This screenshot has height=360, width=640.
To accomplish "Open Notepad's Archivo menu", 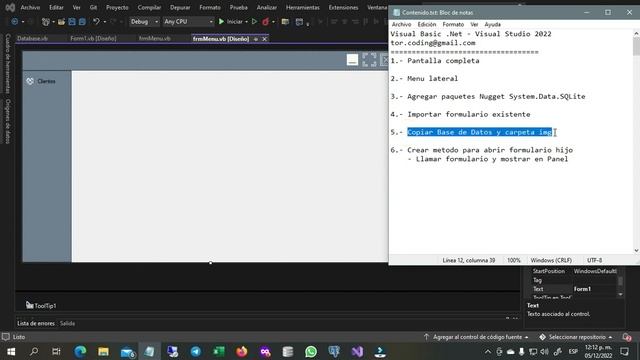I will [401, 24].
